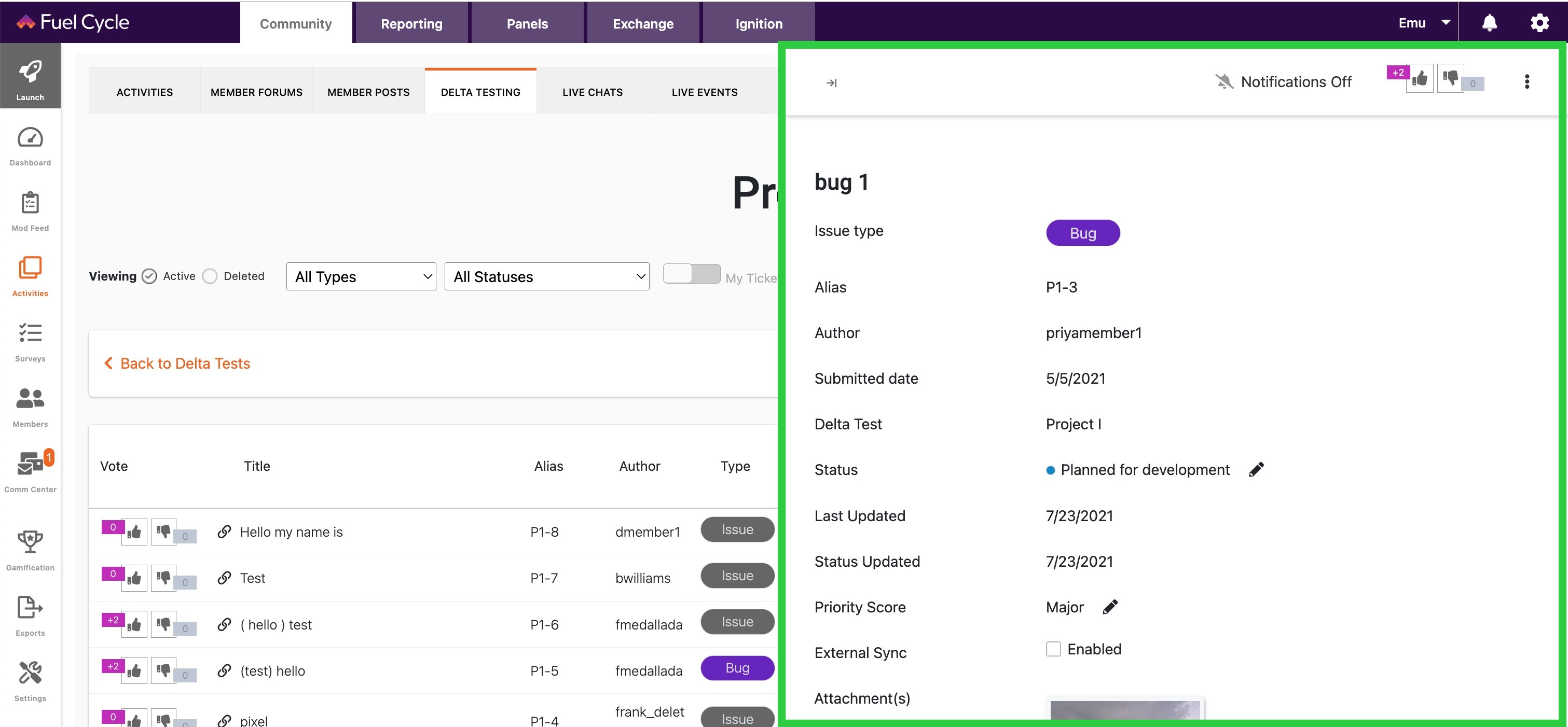The width and height of the screenshot is (1568, 727).
Task: Click the edit pencil beside Priority Score Major
Action: (1111, 607)
